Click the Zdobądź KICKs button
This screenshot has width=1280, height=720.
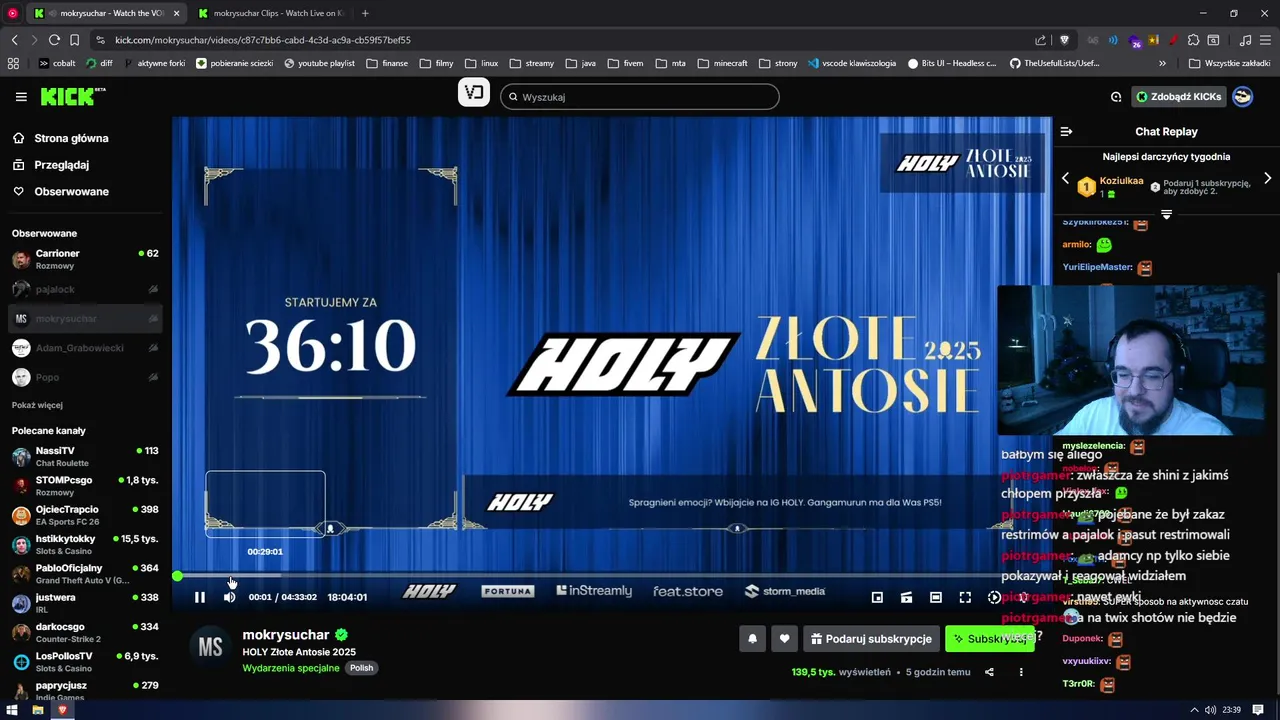coord(1178,97)
